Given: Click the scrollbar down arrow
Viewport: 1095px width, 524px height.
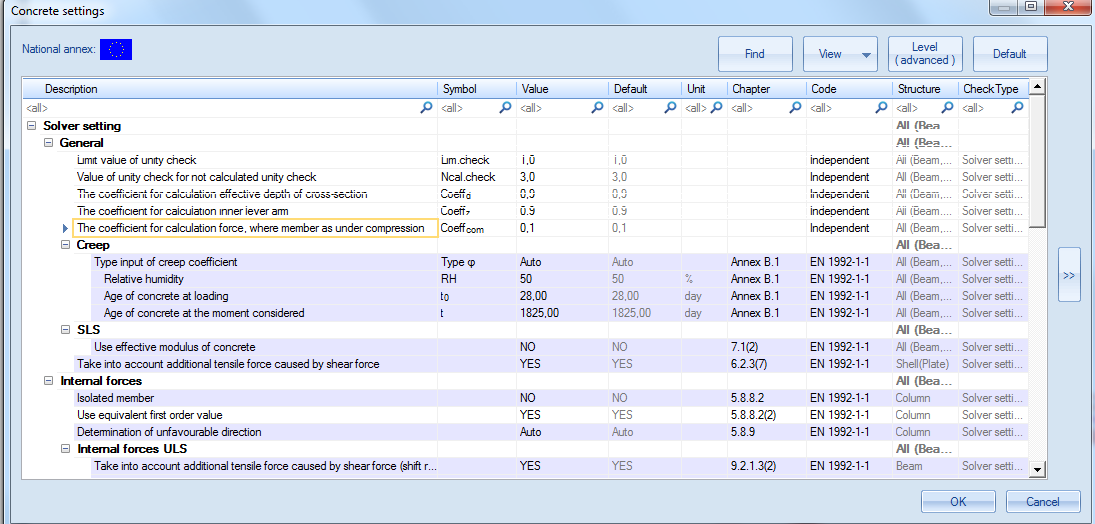Looking at the screenshot, I should [x=1037, y=470].
